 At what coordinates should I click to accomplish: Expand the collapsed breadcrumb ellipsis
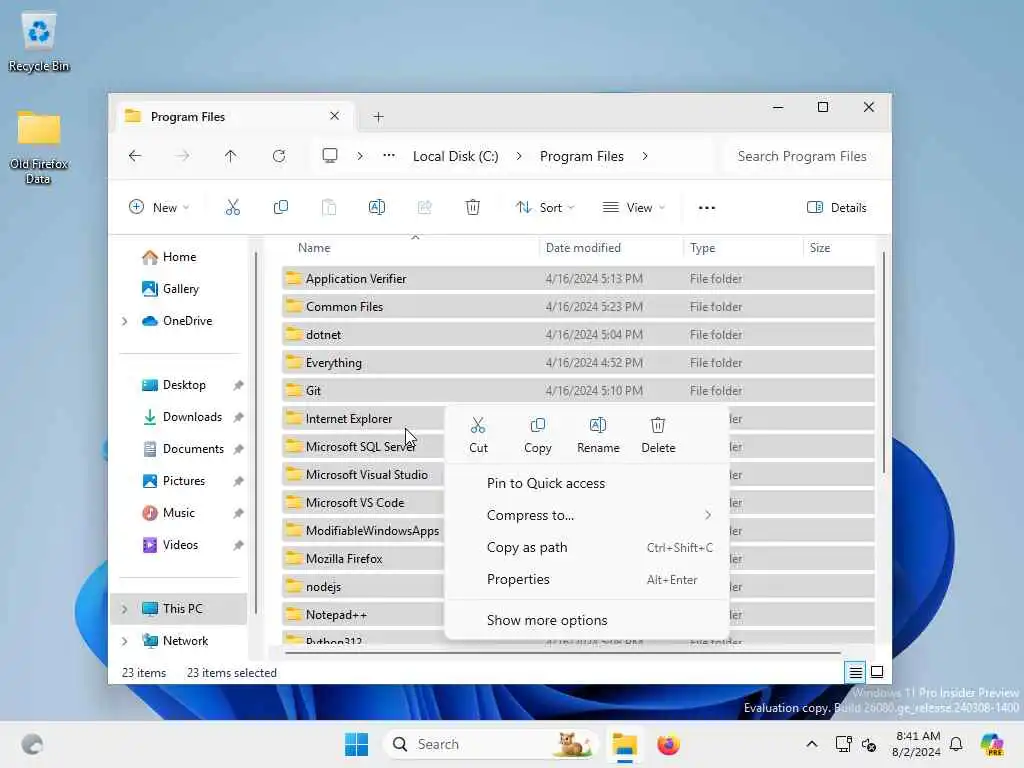(x=389, y=155)
